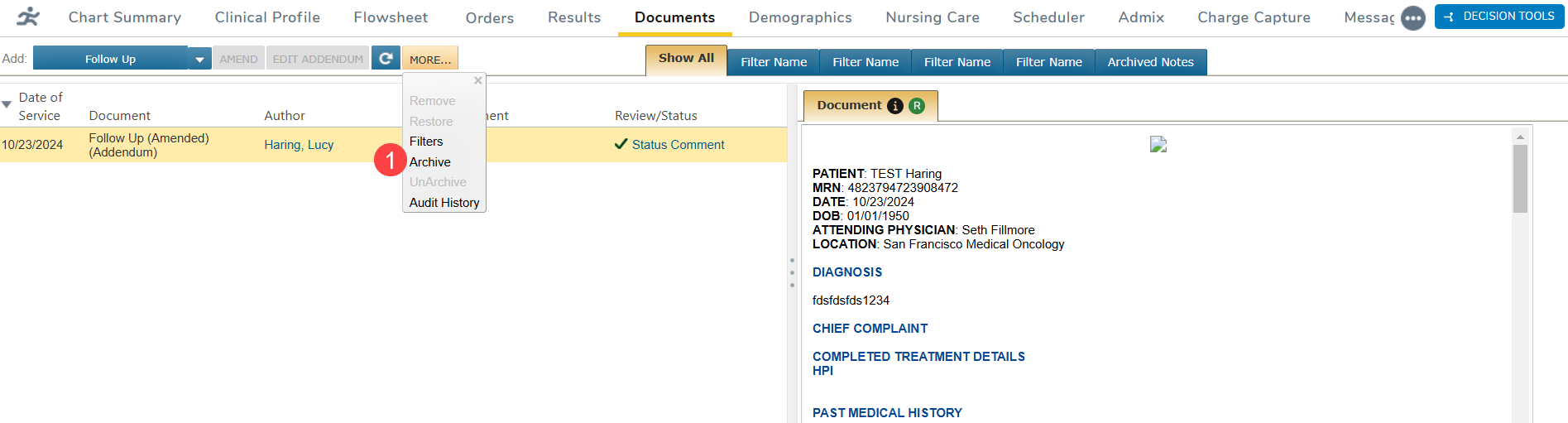The width and height of the screenshot is (1568, 423).
Task: Close the More popup menu
Action: pyautogui.click(x=477, y=81)
